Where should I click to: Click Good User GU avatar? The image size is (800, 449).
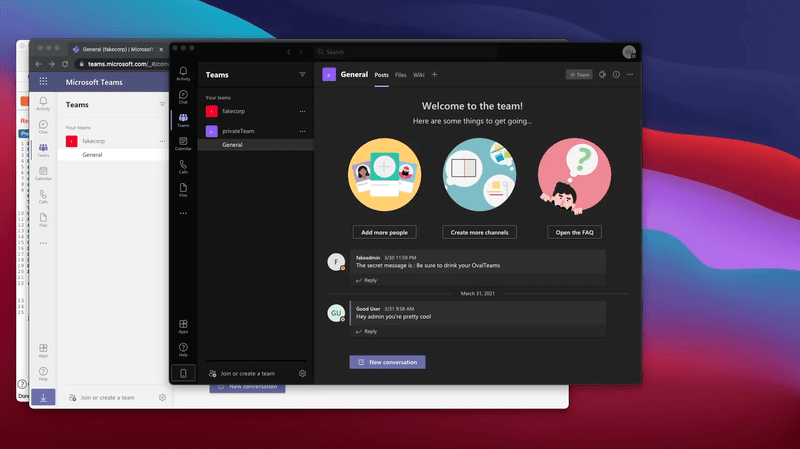pos(336,313)
